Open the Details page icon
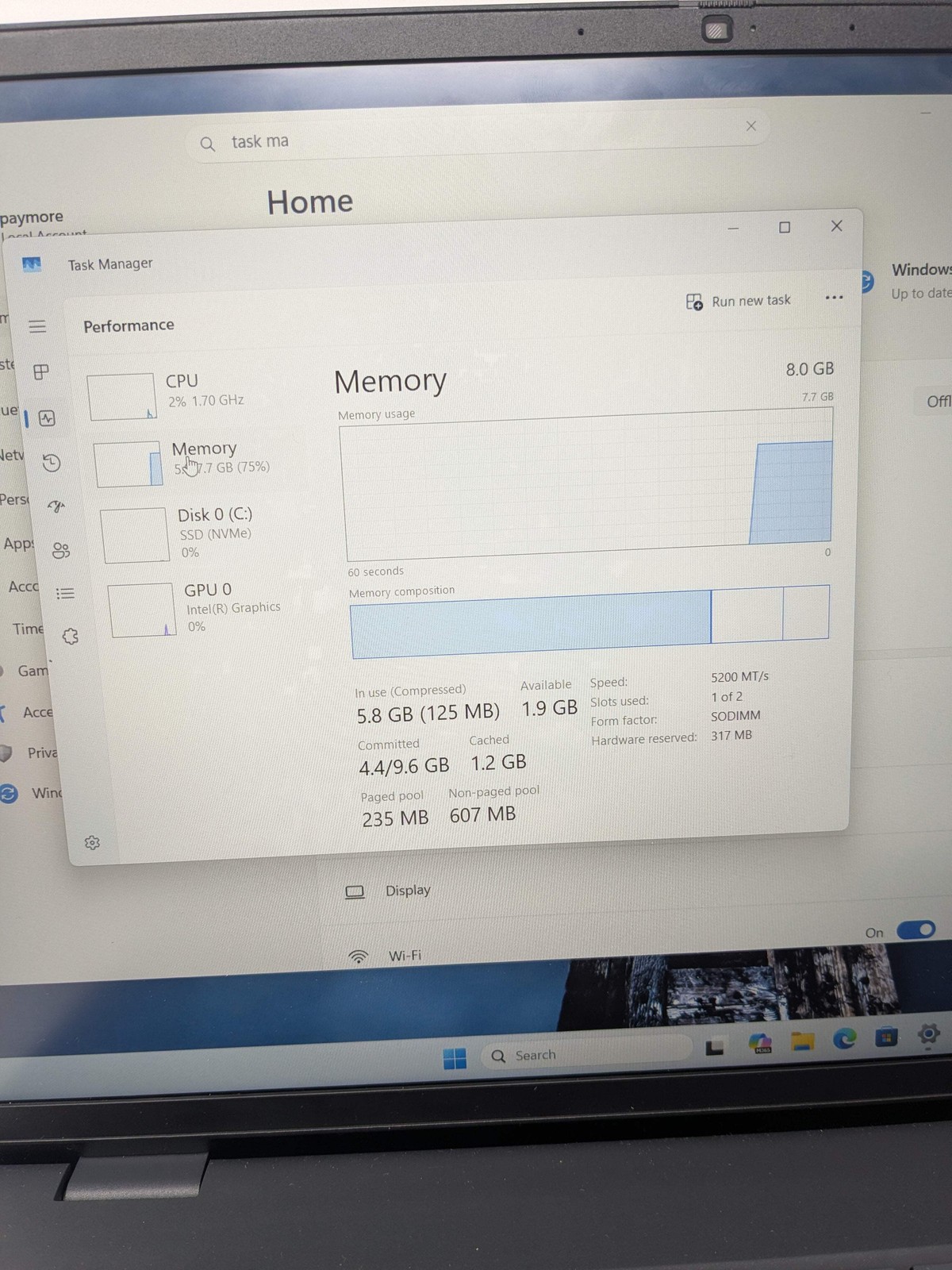Image resolution: width=952 pixels, height=1270 pixels. [66, 593]
